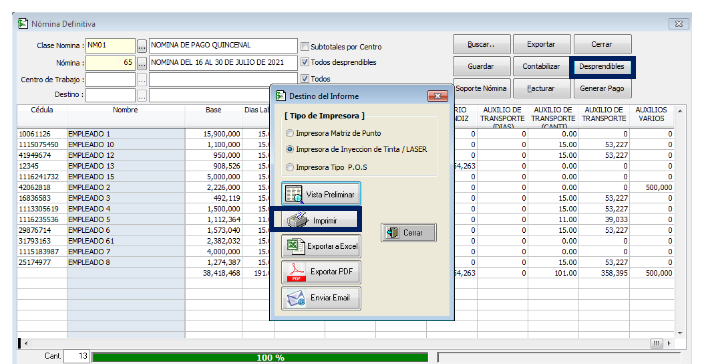Click the Destino del Informe title icon
Image resolution: width=705 pixels, height=364 pixels.
[281, 96]
